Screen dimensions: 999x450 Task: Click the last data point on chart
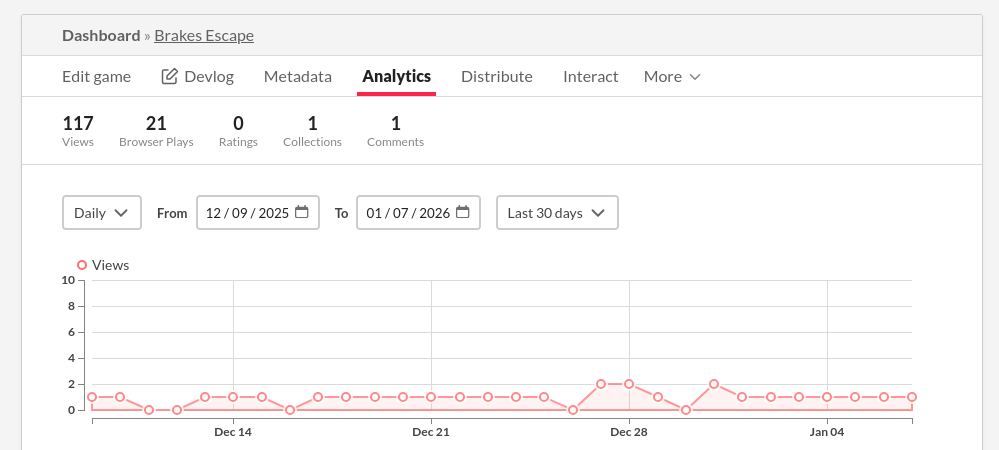point(912,397)
